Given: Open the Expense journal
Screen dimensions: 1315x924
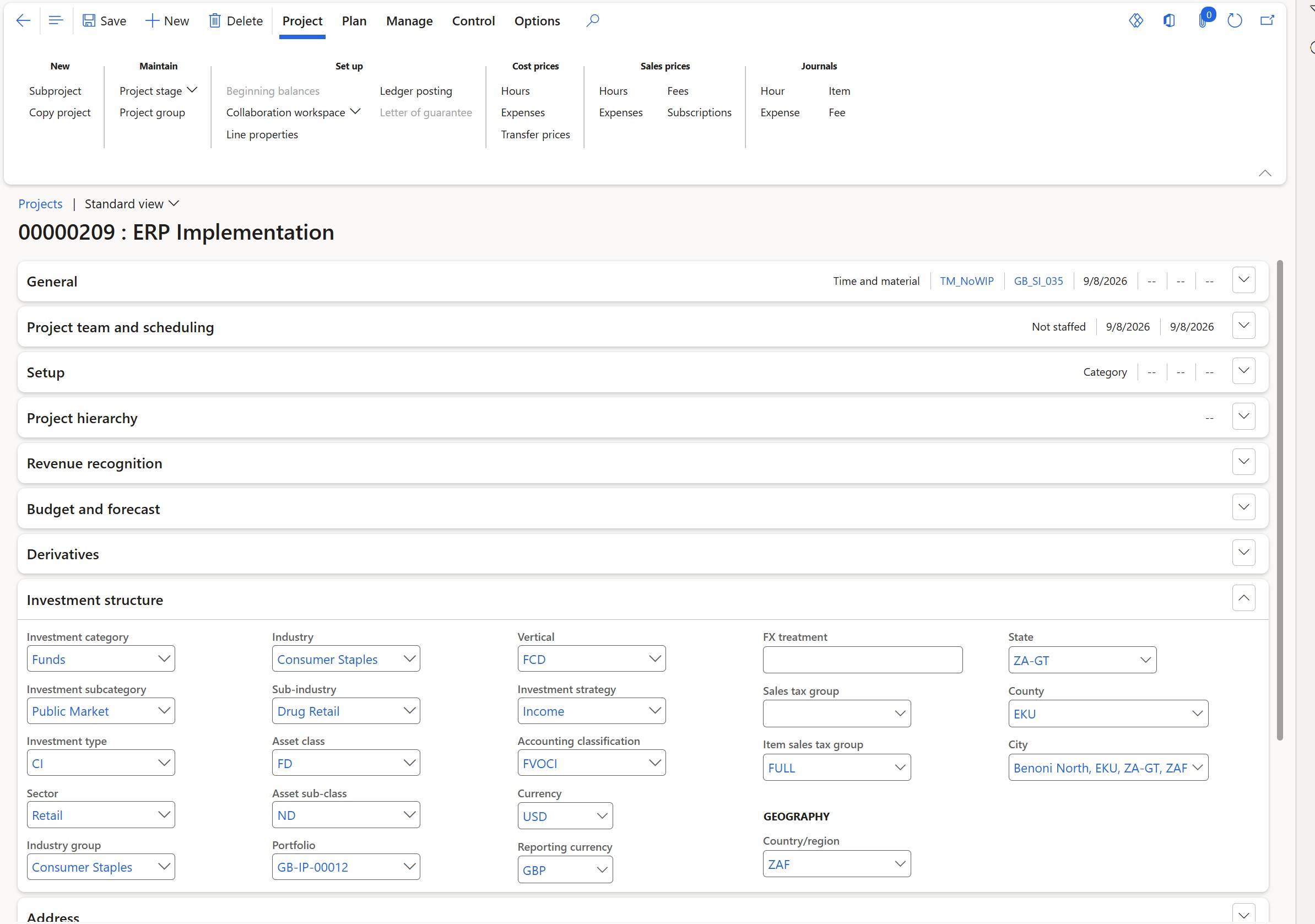Looking at the screenshot, I should tap(780, 112).
